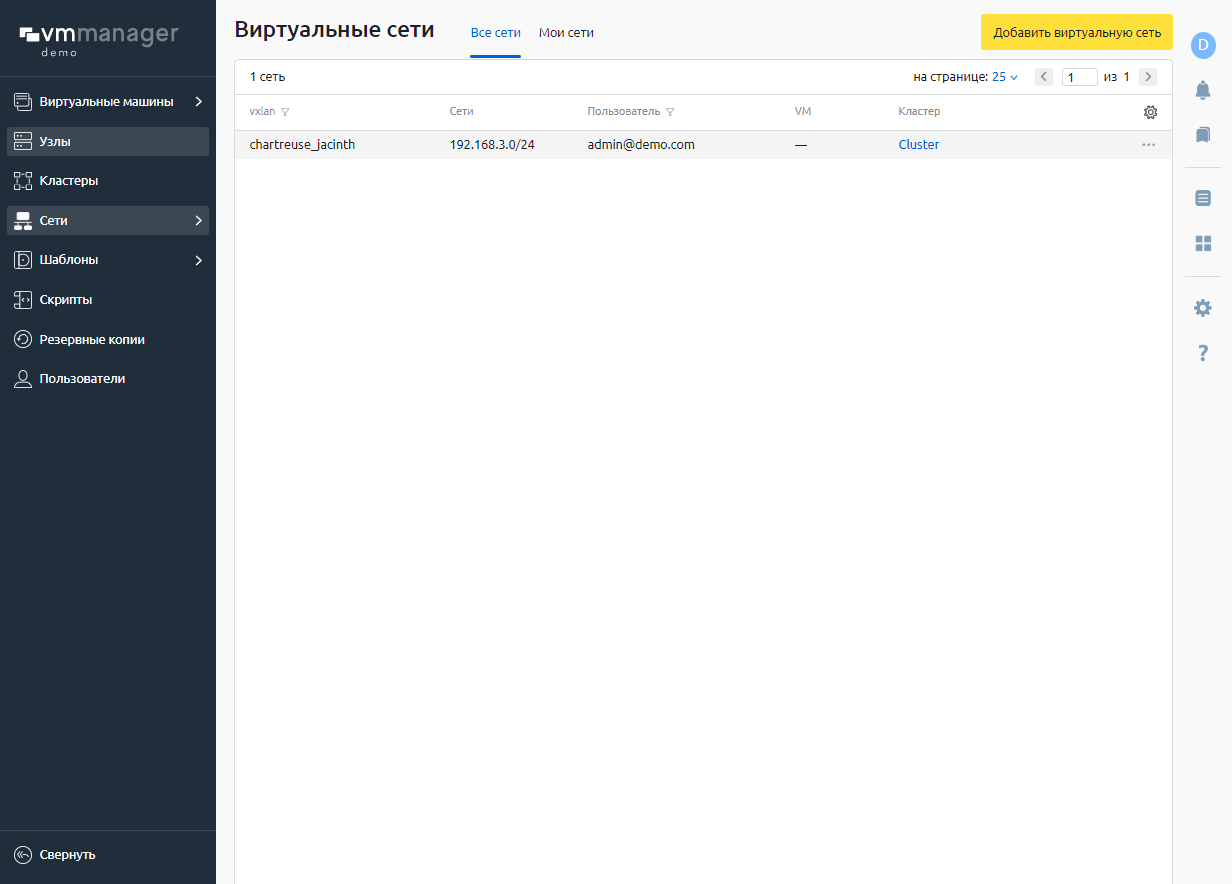Viewport: 1232px width, 884px height.
Task: Expand Виртуальные машины submenu arrow
Action: pos(198,102)
